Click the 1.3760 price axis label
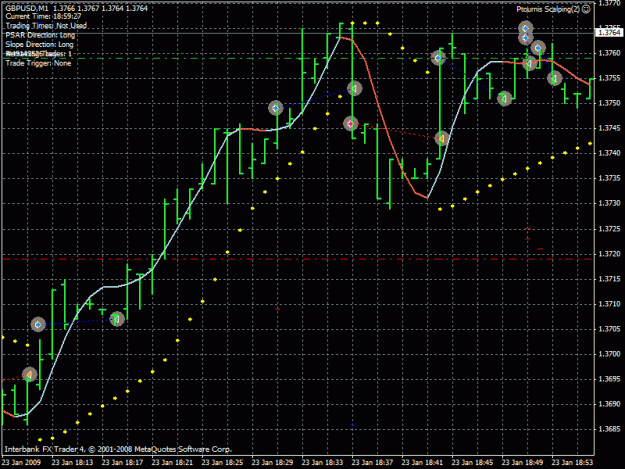Image resolution: width=625 pixels, height=469 pixels. click(x=609, y=53)
